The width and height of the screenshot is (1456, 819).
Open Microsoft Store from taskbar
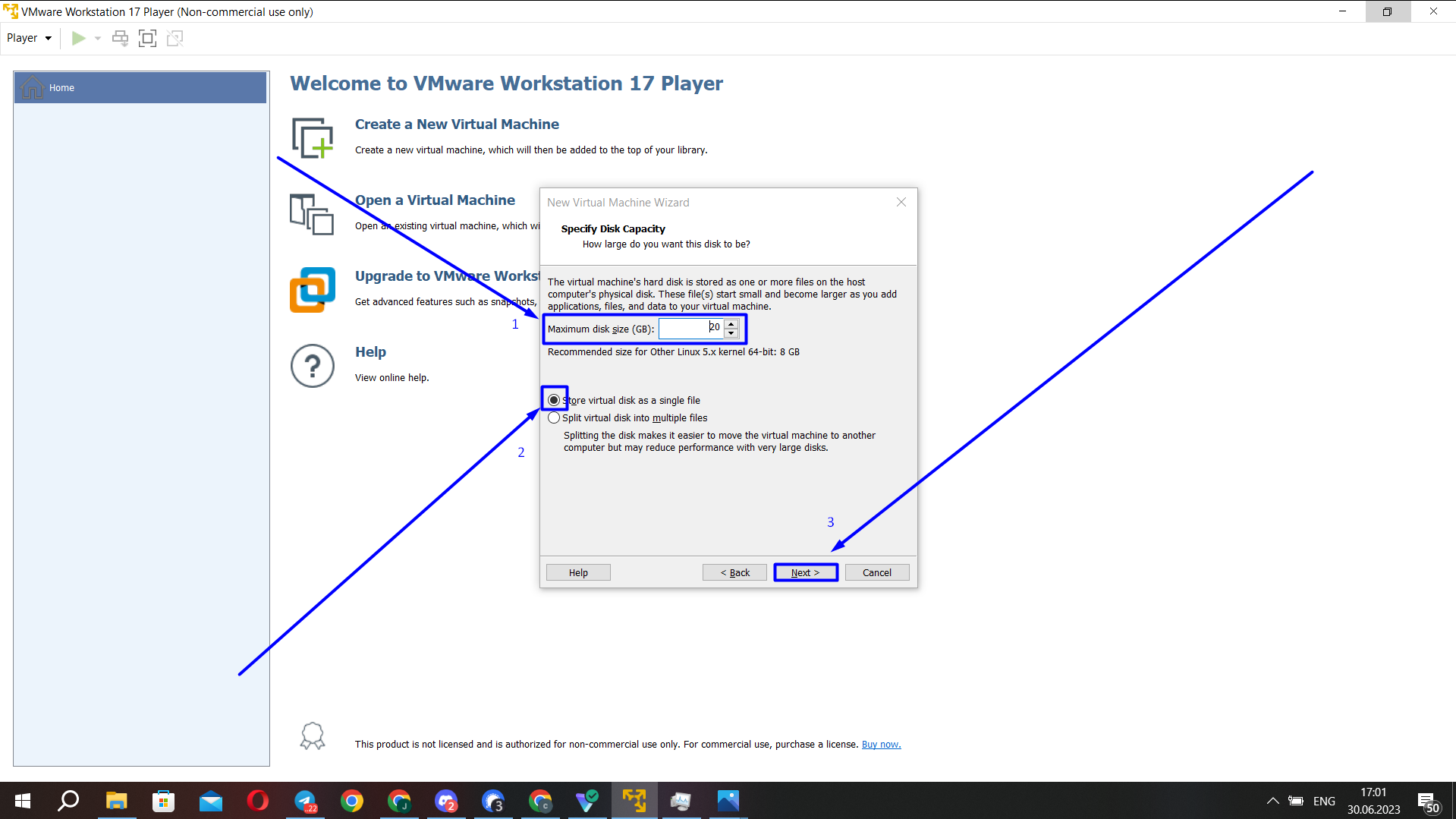coord(163,801)
